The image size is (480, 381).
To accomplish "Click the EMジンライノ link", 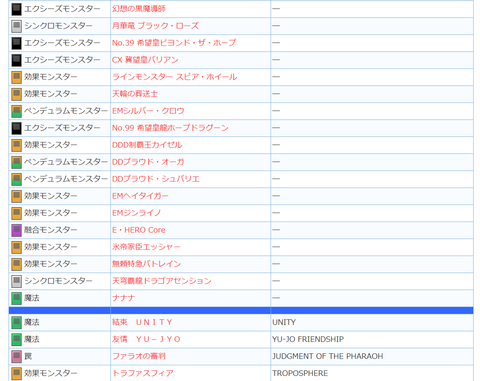I will [x=137, y=213].
